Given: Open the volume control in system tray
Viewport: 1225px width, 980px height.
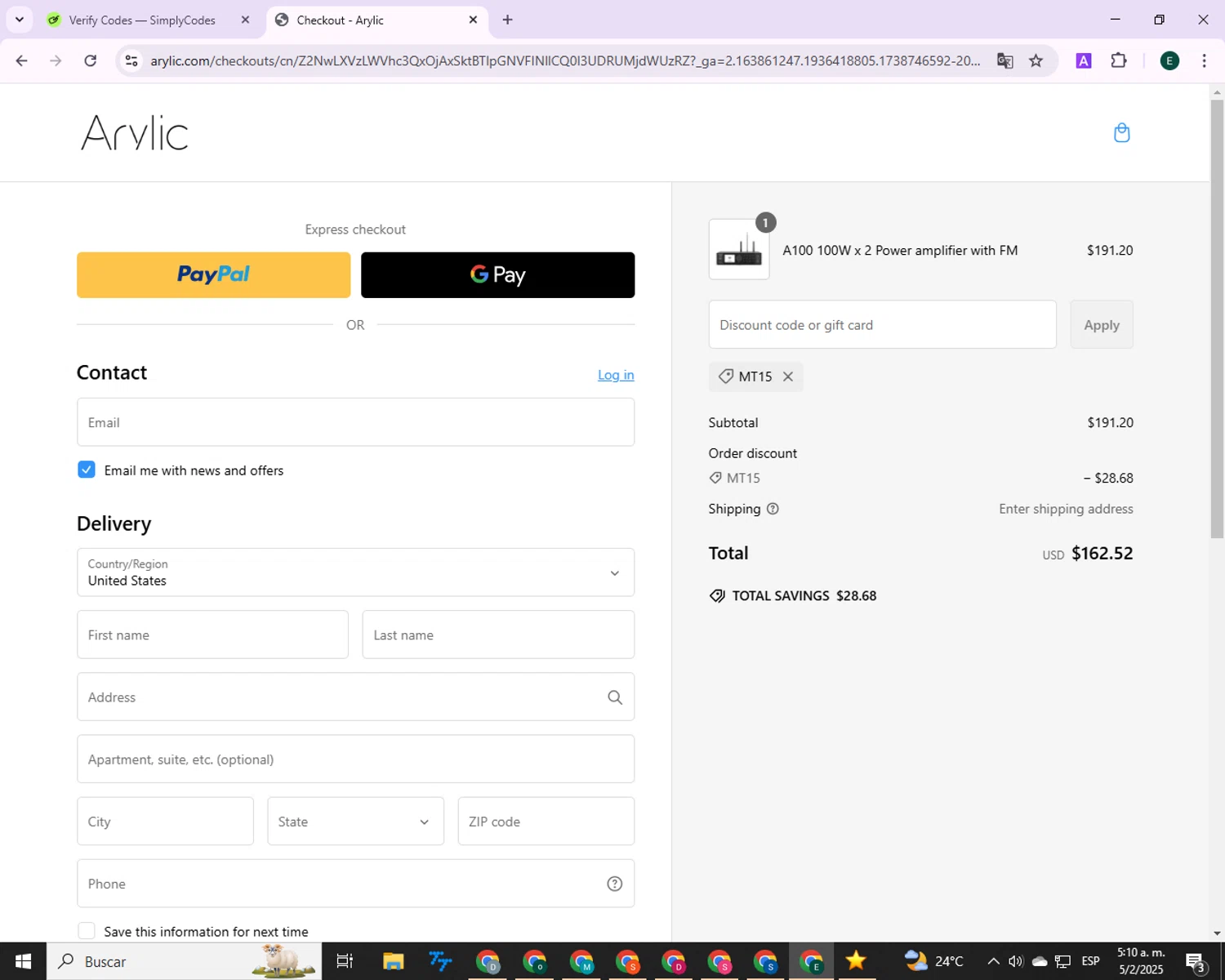Looking at the screenshot, I should pyautogui.click(x=1016, y=961).
